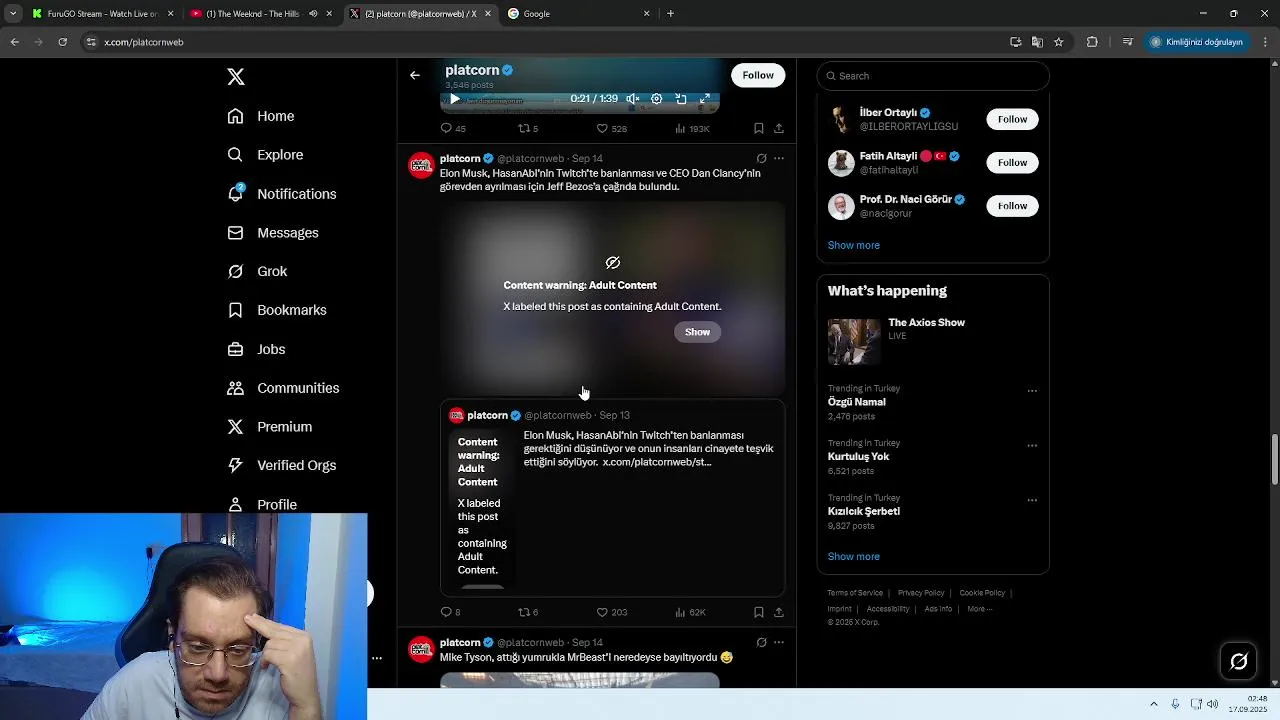The width and height of the screenshot is (1280, 720).
Task: Follow İlber Ortaylı
Action: click(x=1012, y=119)
